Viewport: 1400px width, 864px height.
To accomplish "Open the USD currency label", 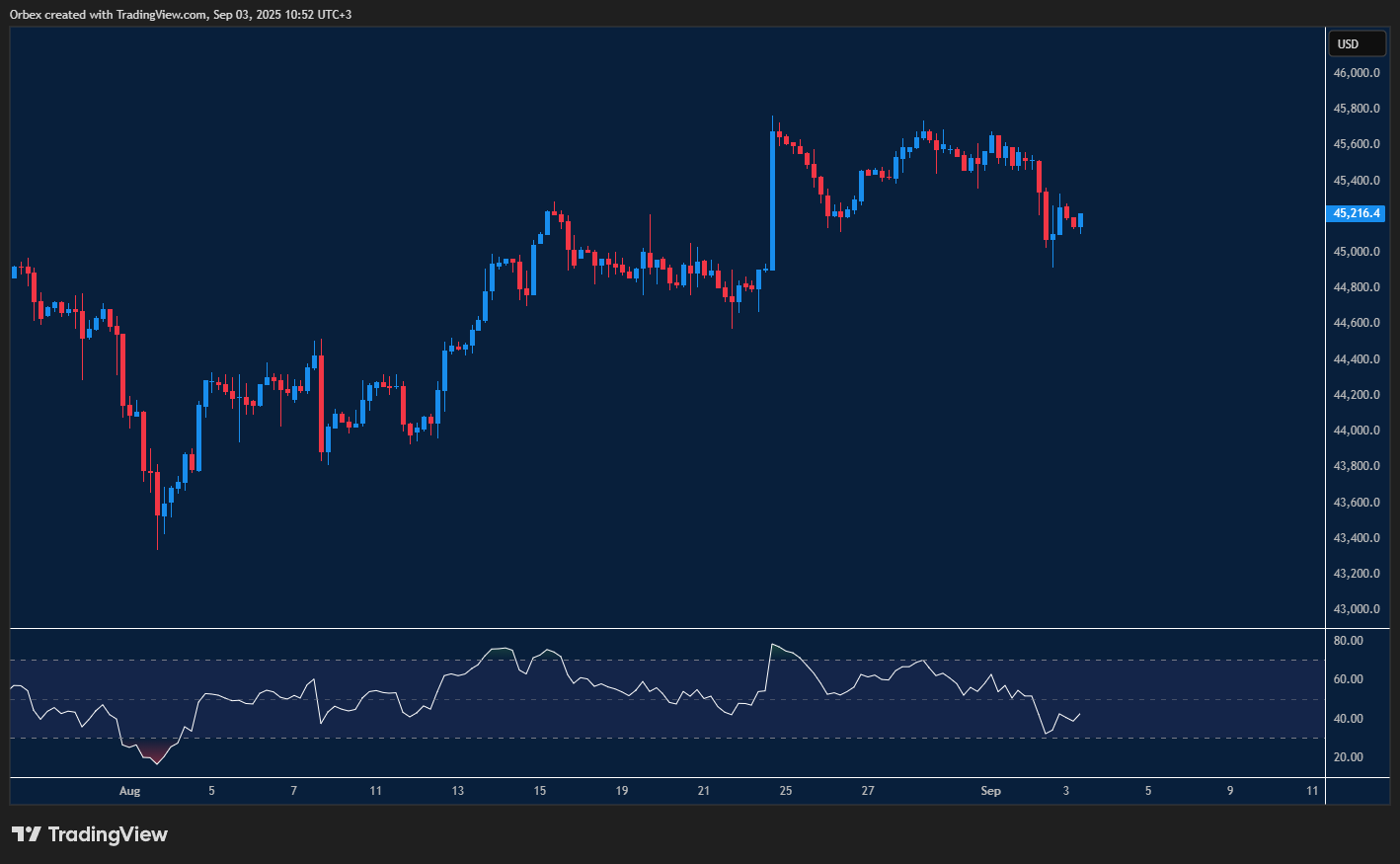I will pyautogui.click(x=1357, y=43).
